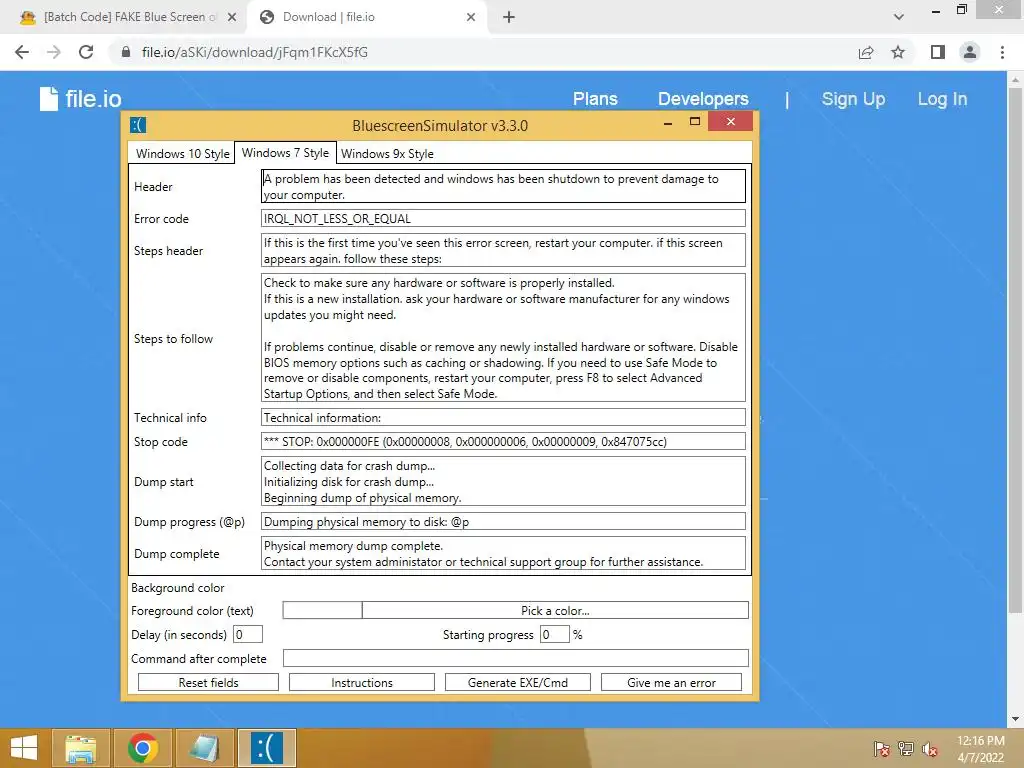Open a new tab with the plus icon

coord(509,17)
